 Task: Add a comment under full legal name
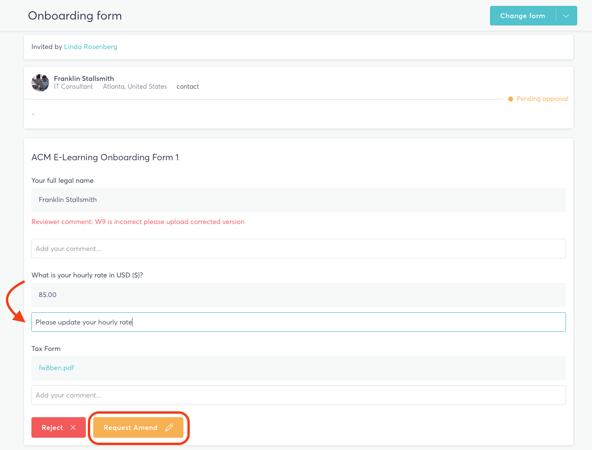[298, 248]
